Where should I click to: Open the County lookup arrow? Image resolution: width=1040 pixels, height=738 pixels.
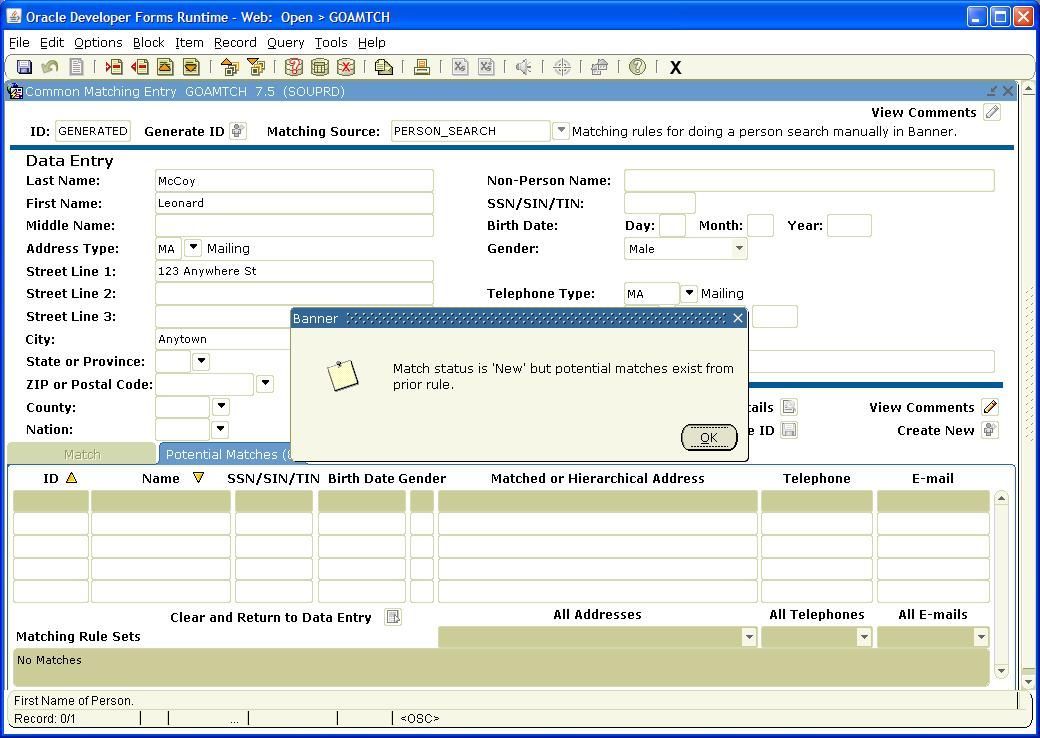pos(221,406)
